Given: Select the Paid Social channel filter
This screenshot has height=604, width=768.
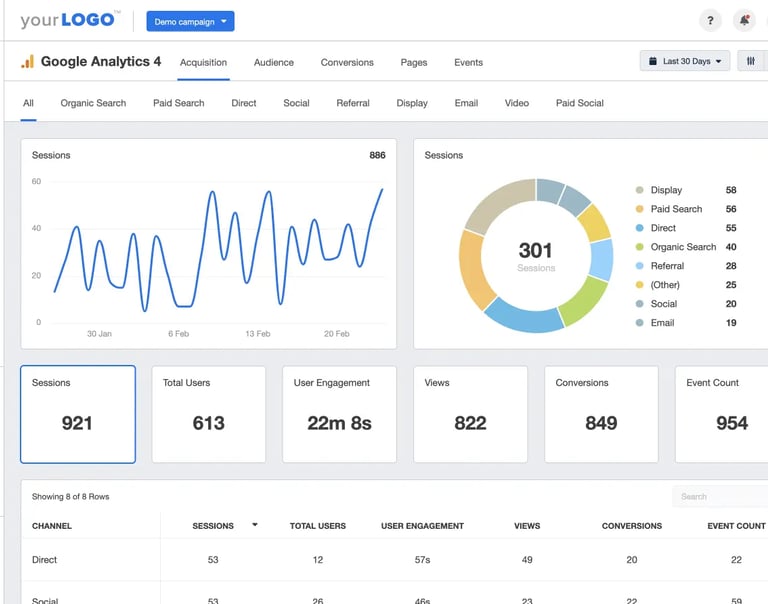Looking at the screenshot, I should (x=579, y=103).
